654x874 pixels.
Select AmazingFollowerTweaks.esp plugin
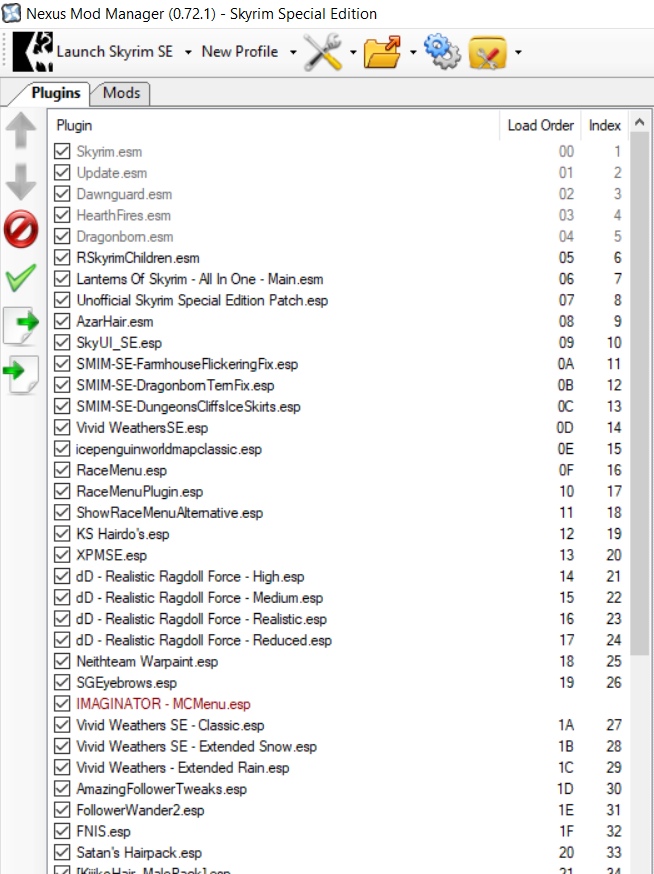tap(338, 789)
